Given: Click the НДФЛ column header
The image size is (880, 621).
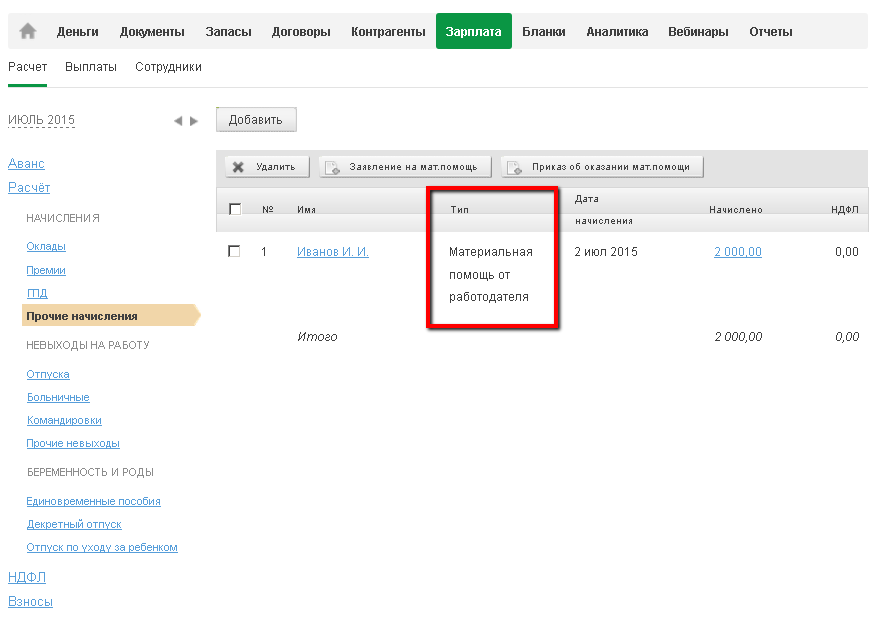Looking at the screenshot, I should 845,209.
